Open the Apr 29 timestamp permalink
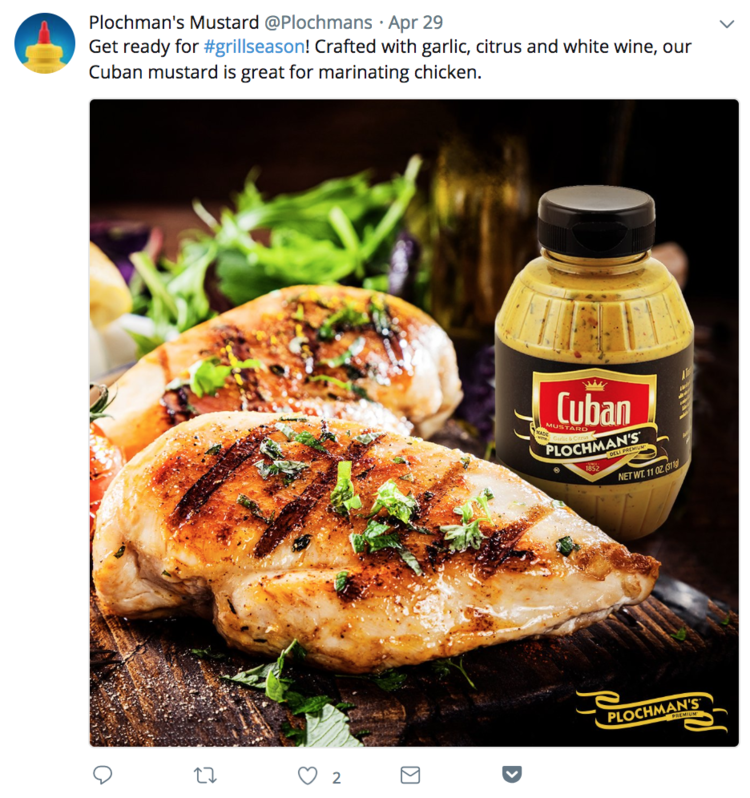Viewport: 750px width, 798px height. point(415,22)
